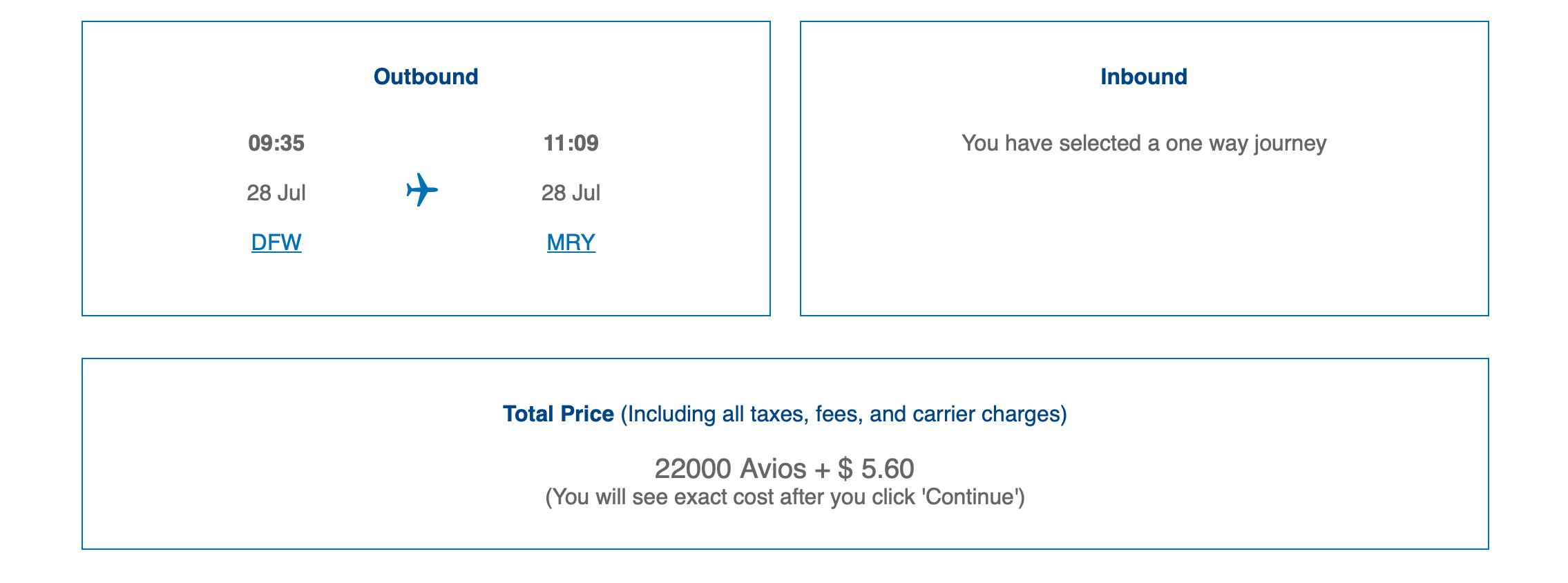Click the one way journey message
The height and width of the screenshot is (583, 1568).
(x=1144, y=143)
